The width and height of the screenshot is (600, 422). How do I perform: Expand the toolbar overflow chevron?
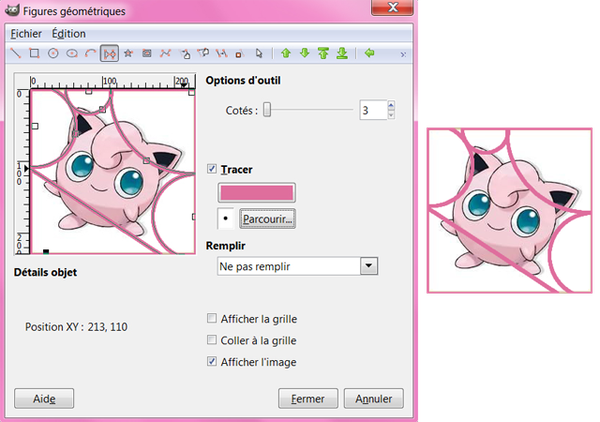403,54
